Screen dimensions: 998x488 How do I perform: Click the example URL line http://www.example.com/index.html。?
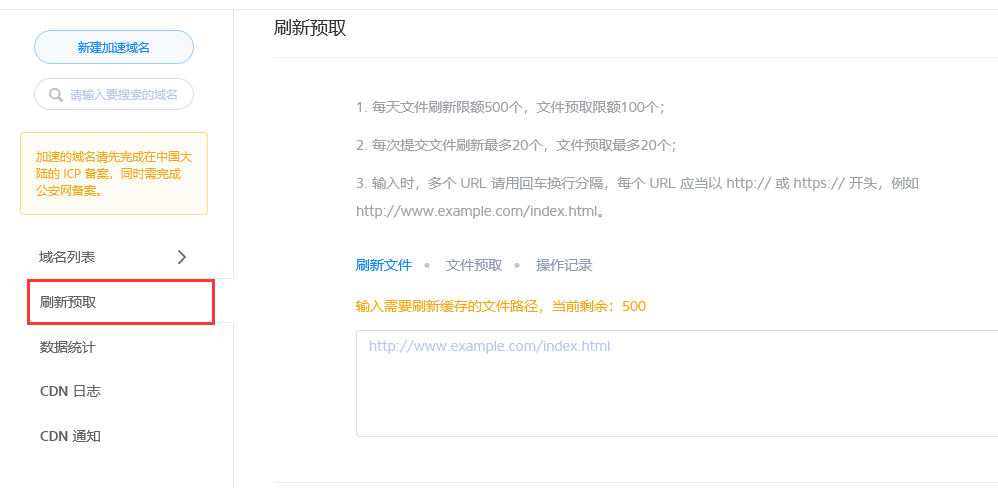tap(480, 211)
